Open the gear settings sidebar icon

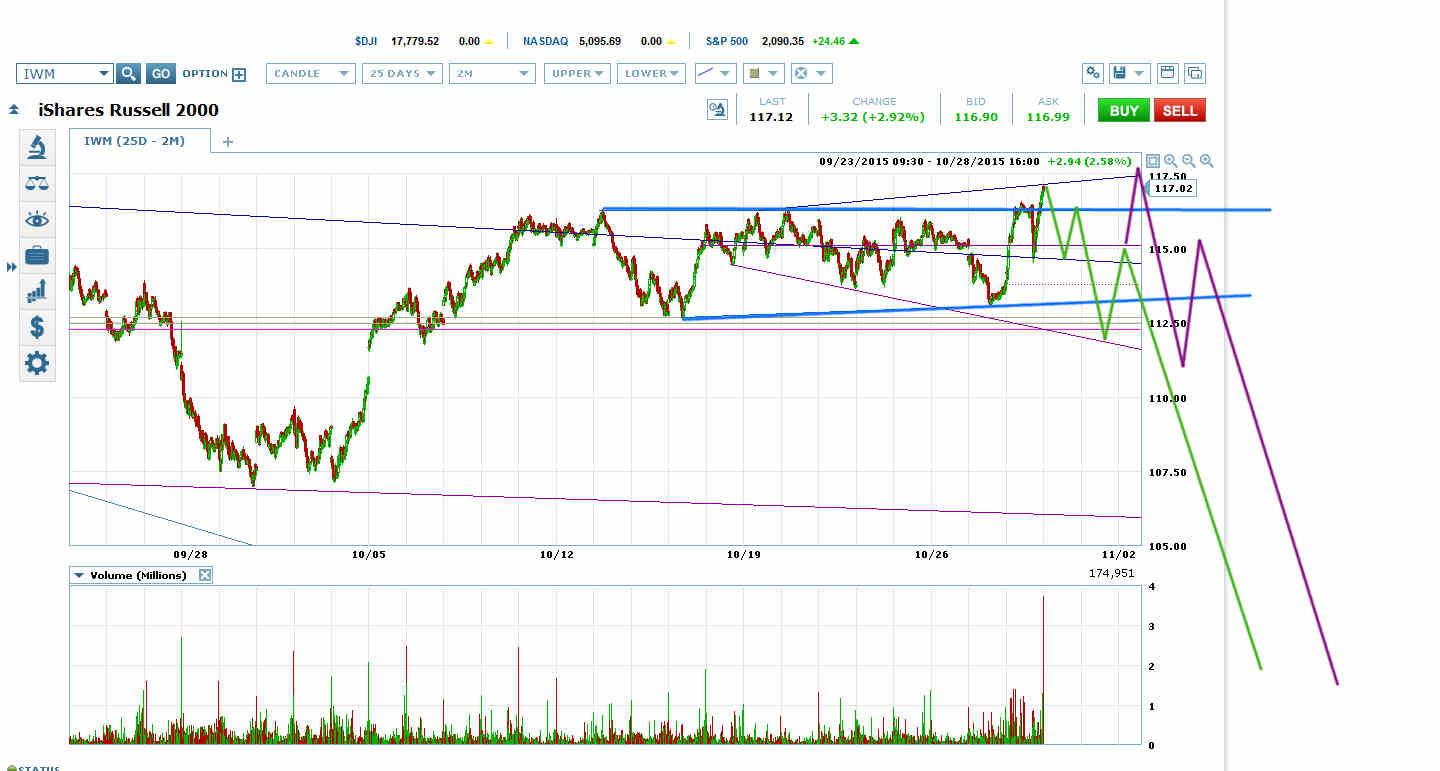point(37,363)
